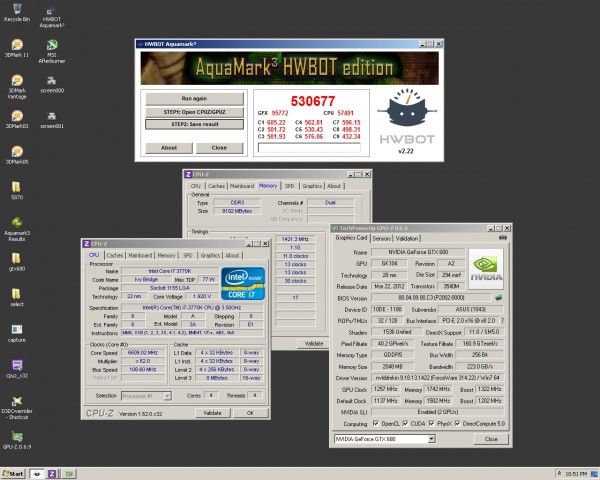
Task: Switch to the Validation tab in GPU-Z
Action: point(407,238)
